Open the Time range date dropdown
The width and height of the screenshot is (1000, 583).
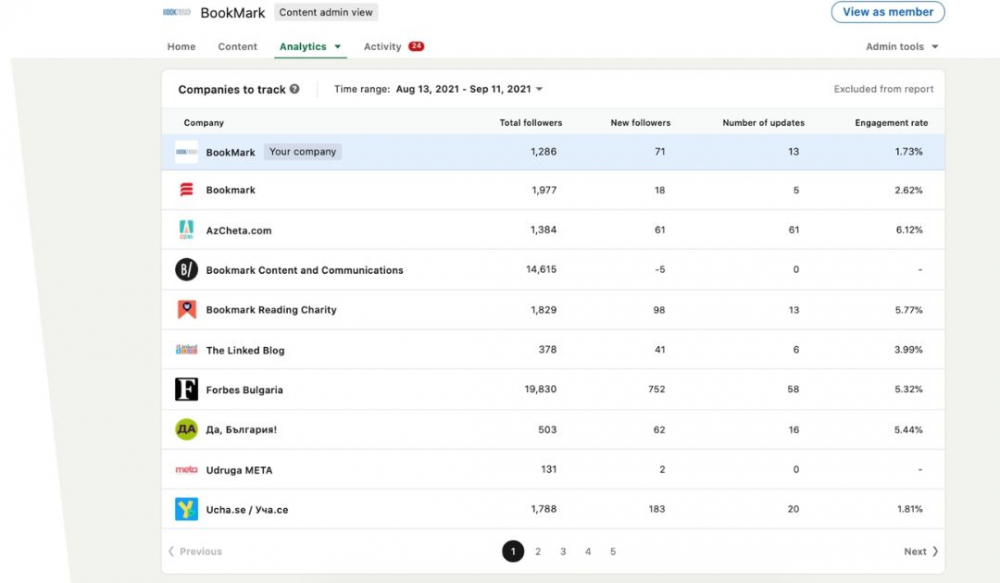point(469,89)
